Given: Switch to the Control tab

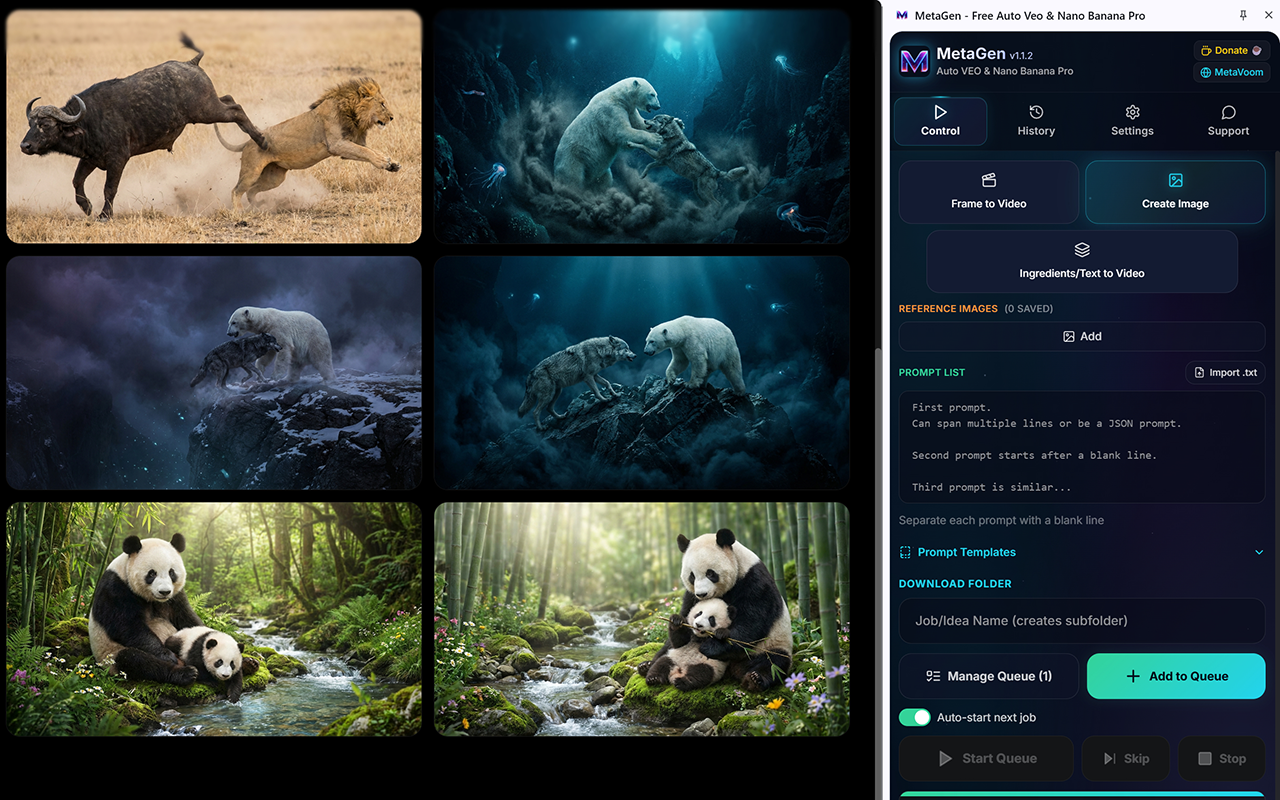Looking at the screenshot, I should point(940,121).
